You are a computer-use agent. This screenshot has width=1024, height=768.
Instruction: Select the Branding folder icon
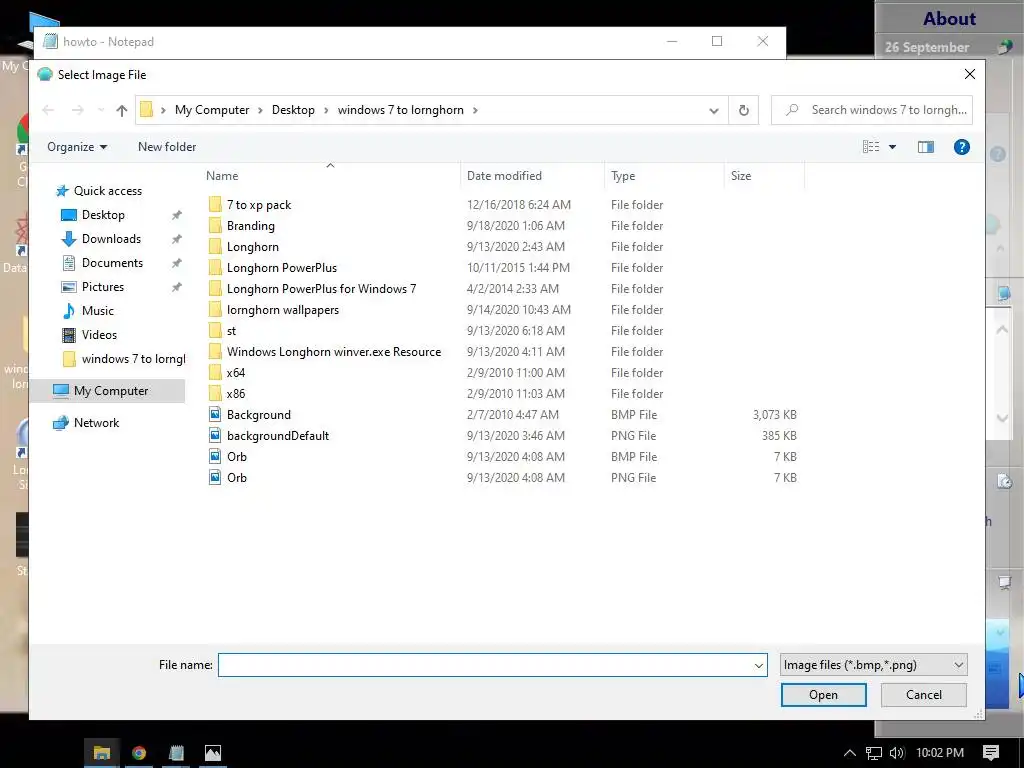coord(215,226)
